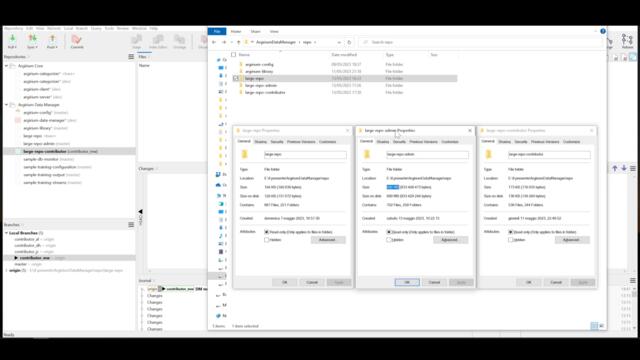The width and height of the screenshot is (640, 360).
Task: Click the folder icon of large-repo-contributor row
Action: coord(241,93)
